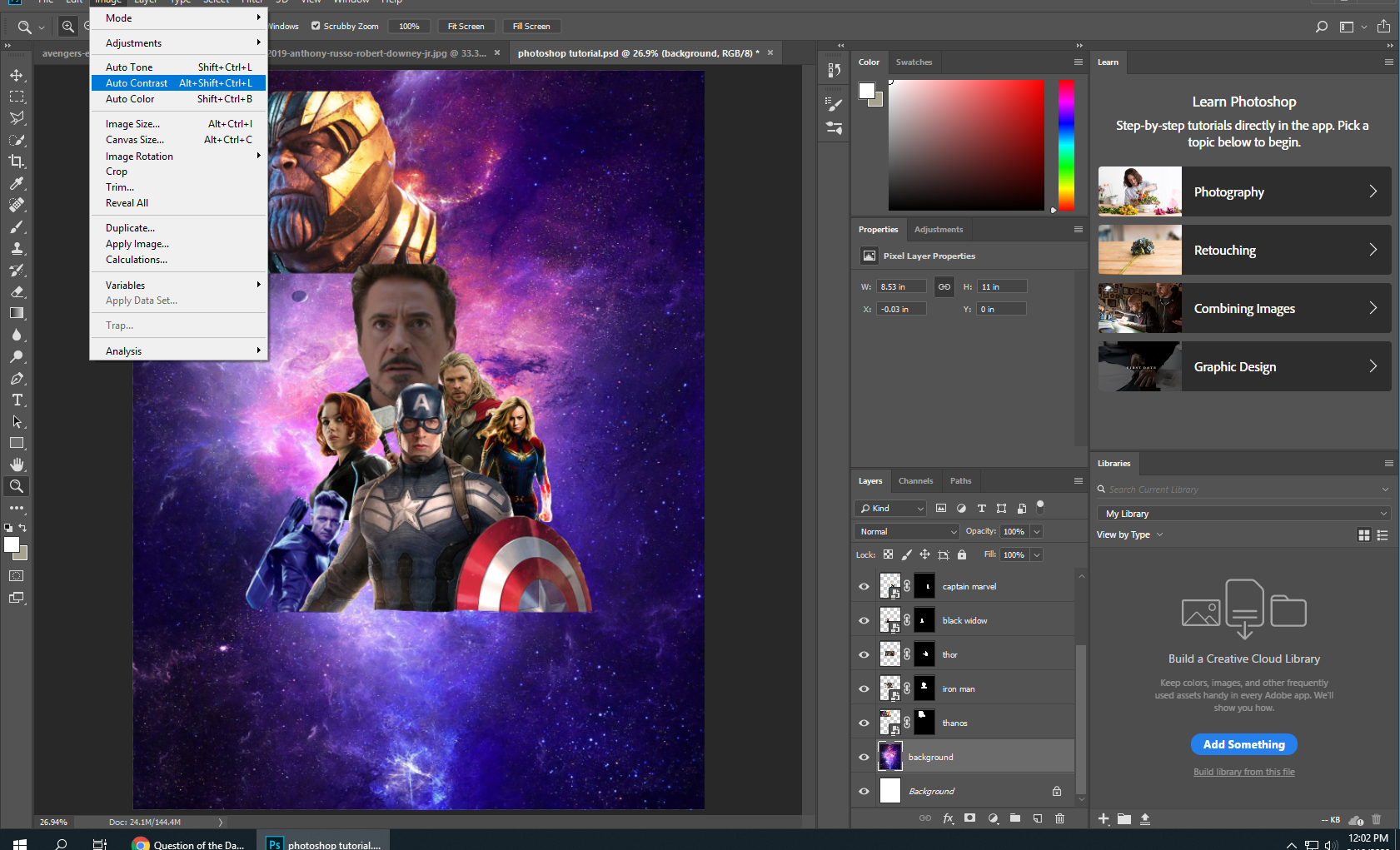Click Build library from this file link
The image size is (1400, 850).
point(1243,772)
